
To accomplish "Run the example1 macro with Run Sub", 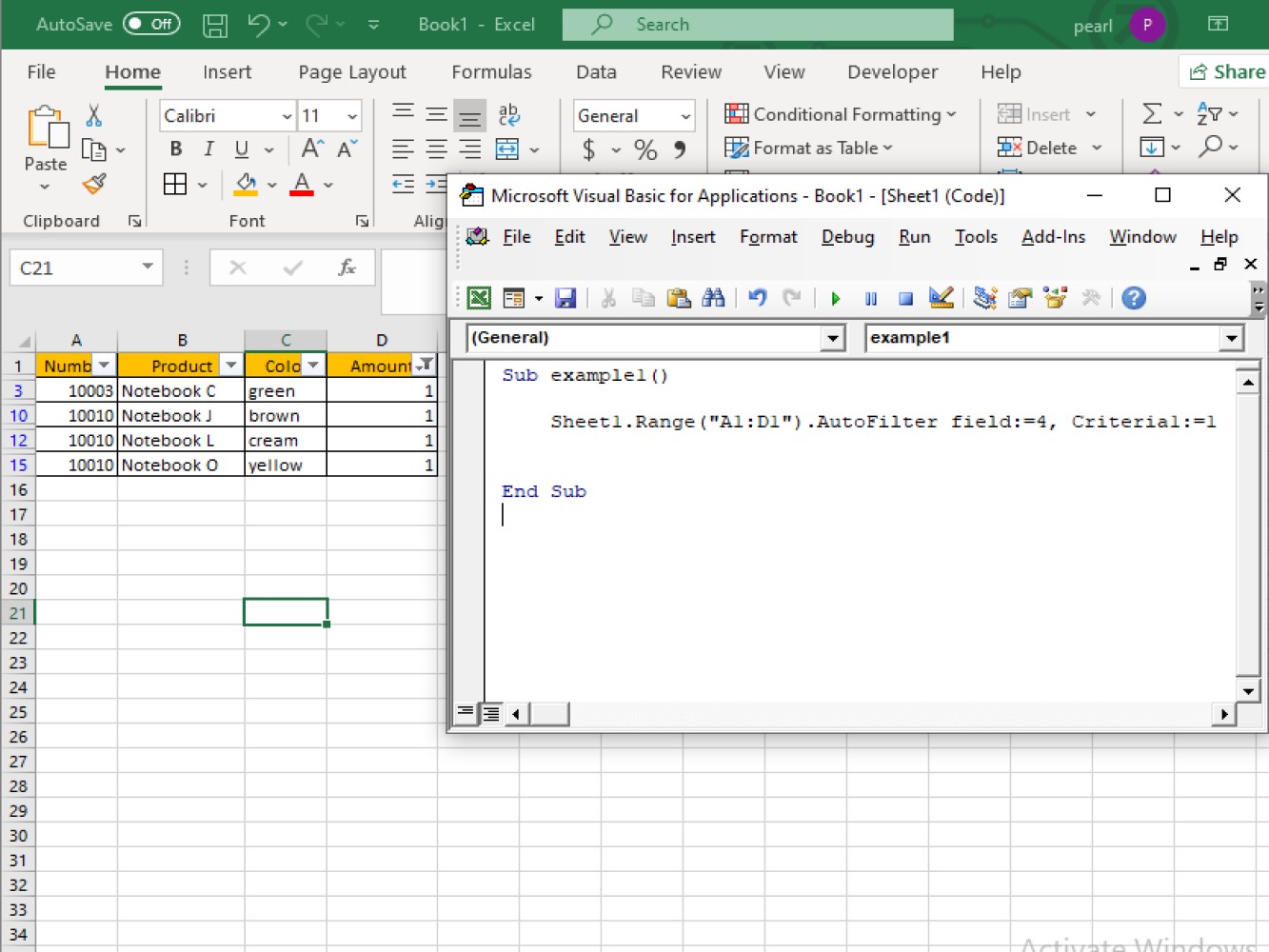I will pyautogui.click(x=835, y=298).
